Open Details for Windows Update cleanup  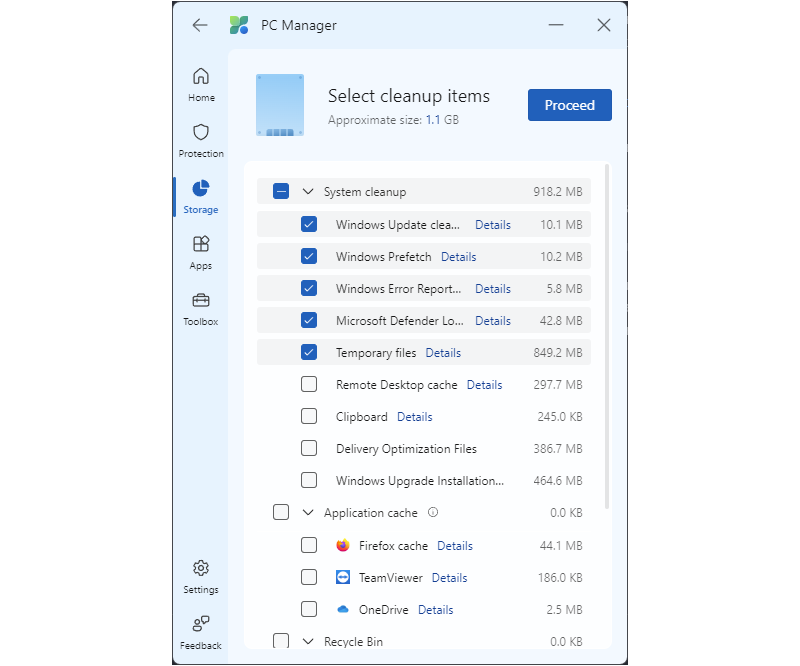coord(493,225)
